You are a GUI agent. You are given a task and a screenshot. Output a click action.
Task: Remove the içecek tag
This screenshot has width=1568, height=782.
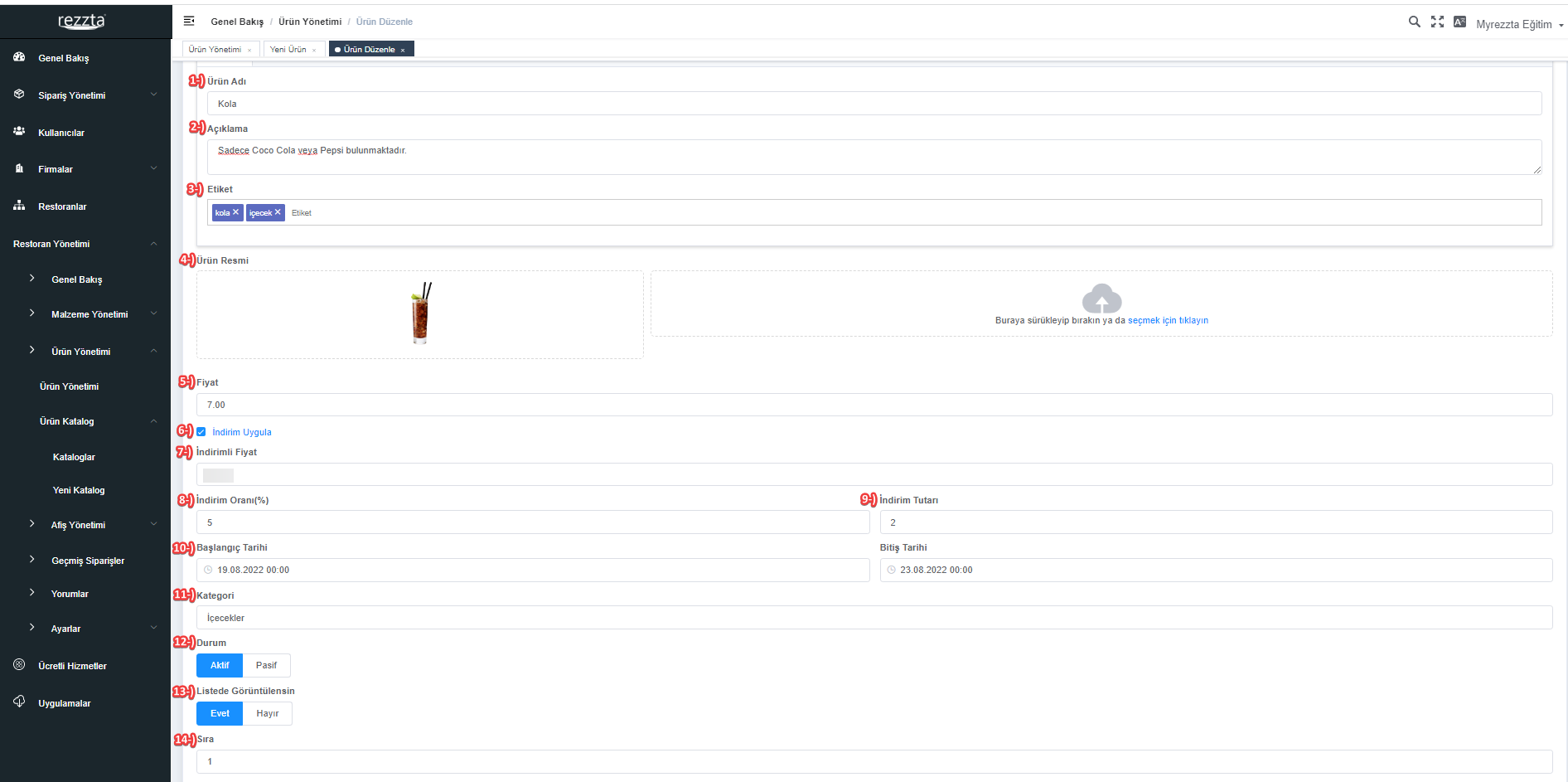click(x=278, y=212)
